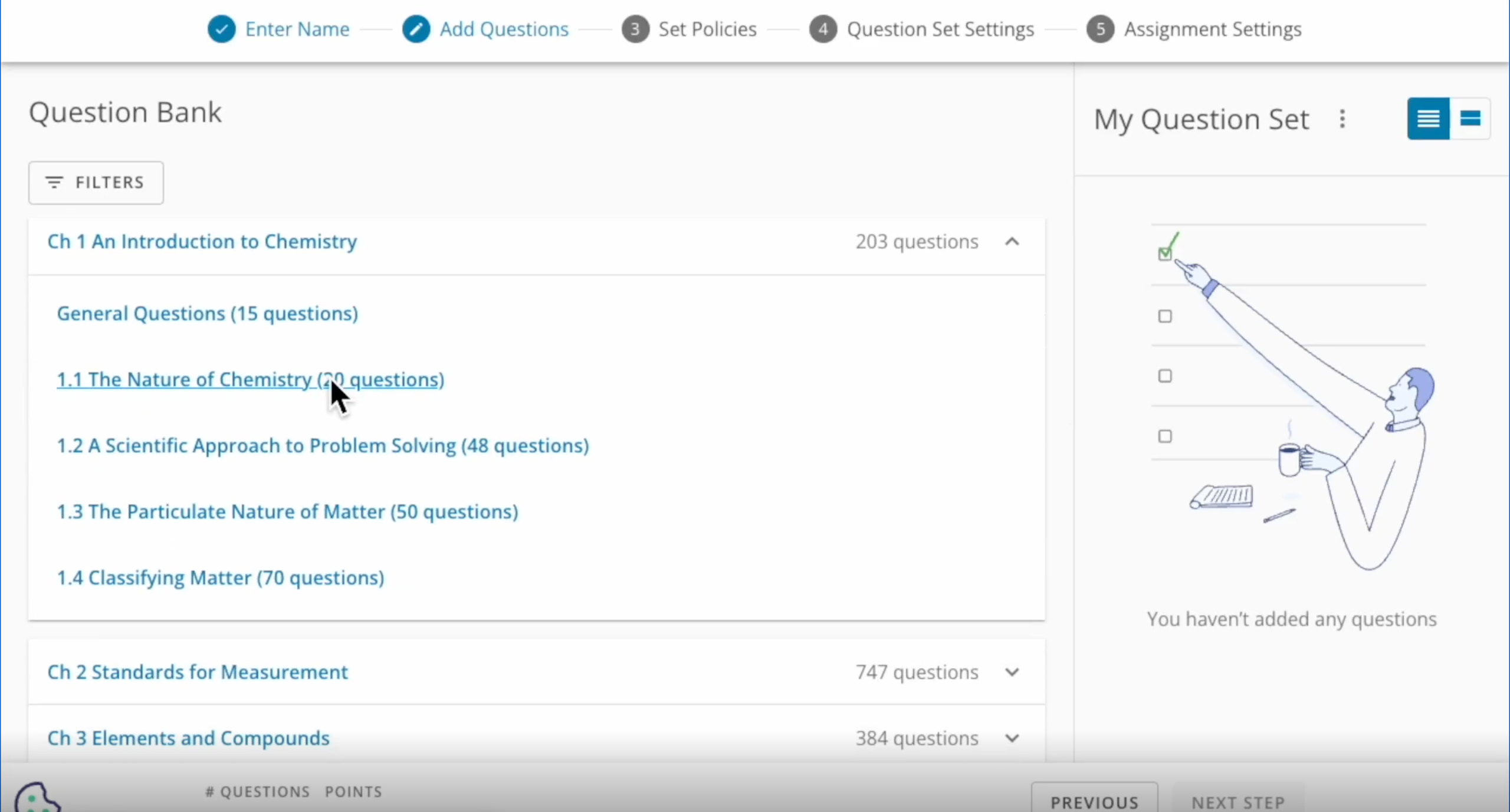The image size is (1510, 812).
Task: Click "You haven't added any questions" message
Action: pyautogui.click(x=1292, y=619)
